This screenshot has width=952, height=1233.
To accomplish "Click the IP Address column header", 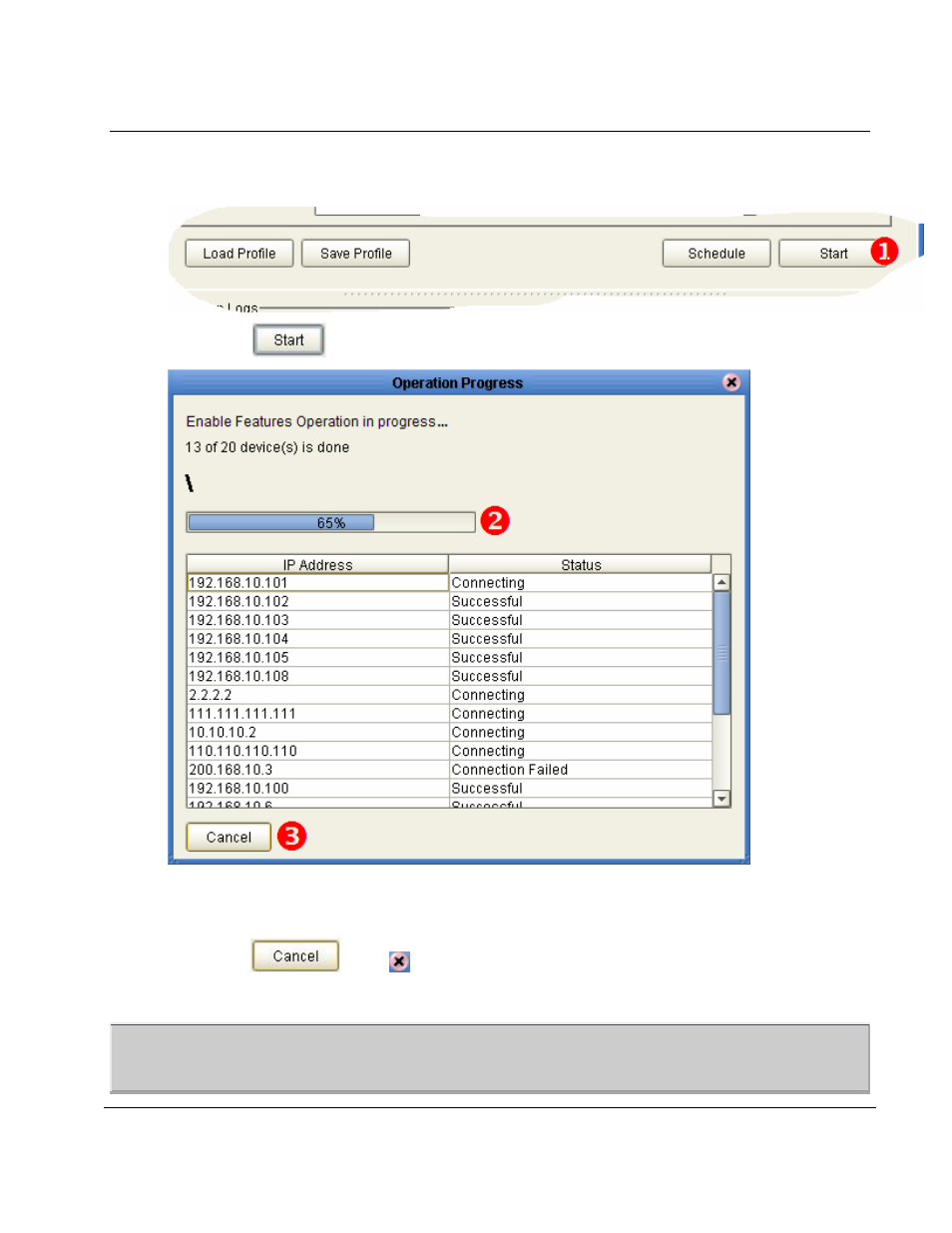I will click(x=317, y=565).
